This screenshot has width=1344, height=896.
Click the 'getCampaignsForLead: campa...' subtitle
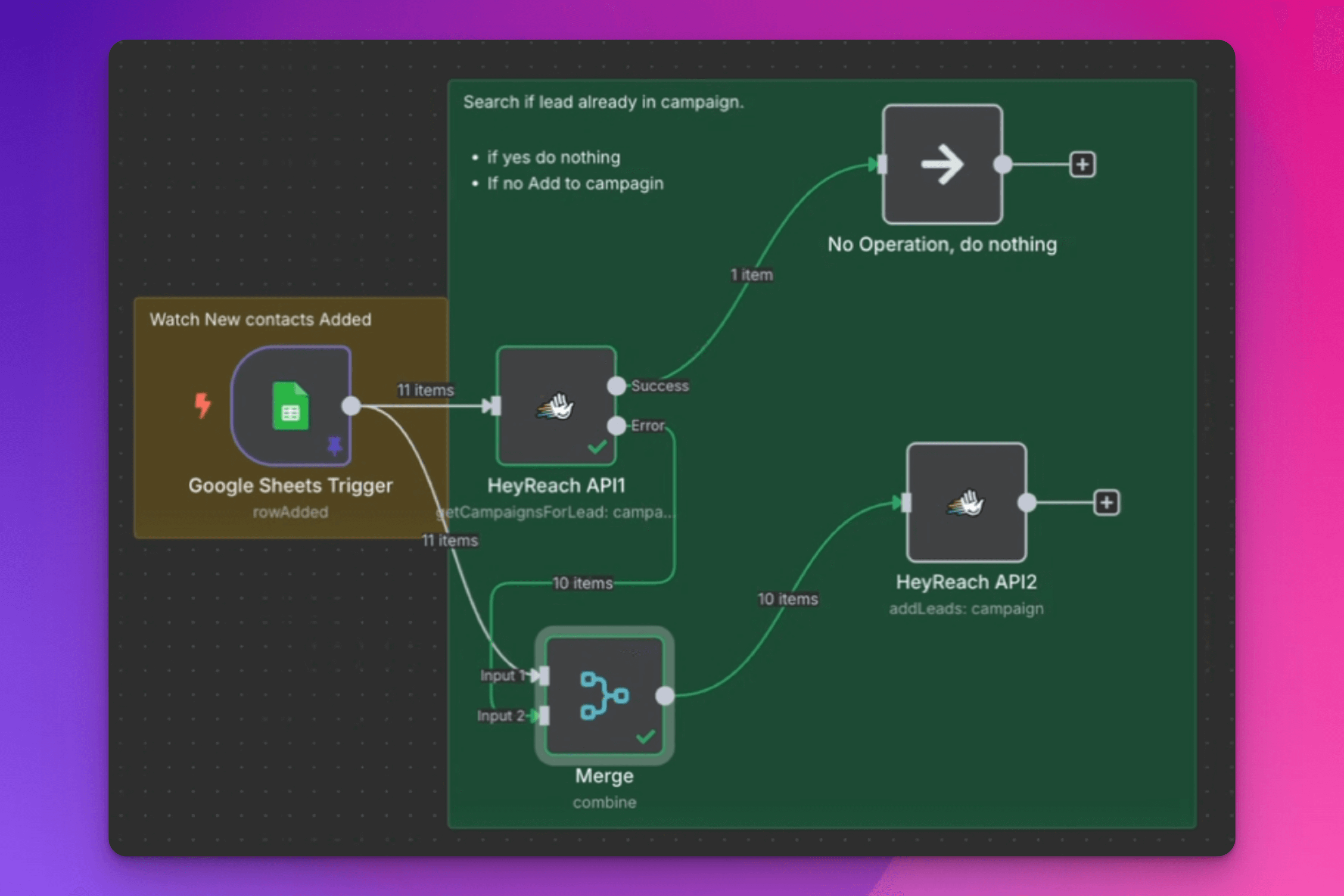tap(557, 513)
